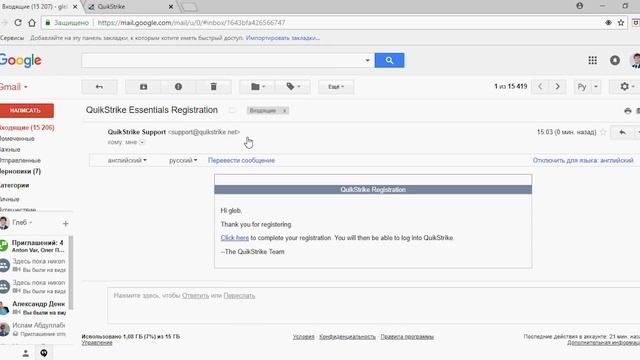The height and width of the screenshot is (360, 640).
Task: Open 'Дополнительная информация' link
Action: 603,343
